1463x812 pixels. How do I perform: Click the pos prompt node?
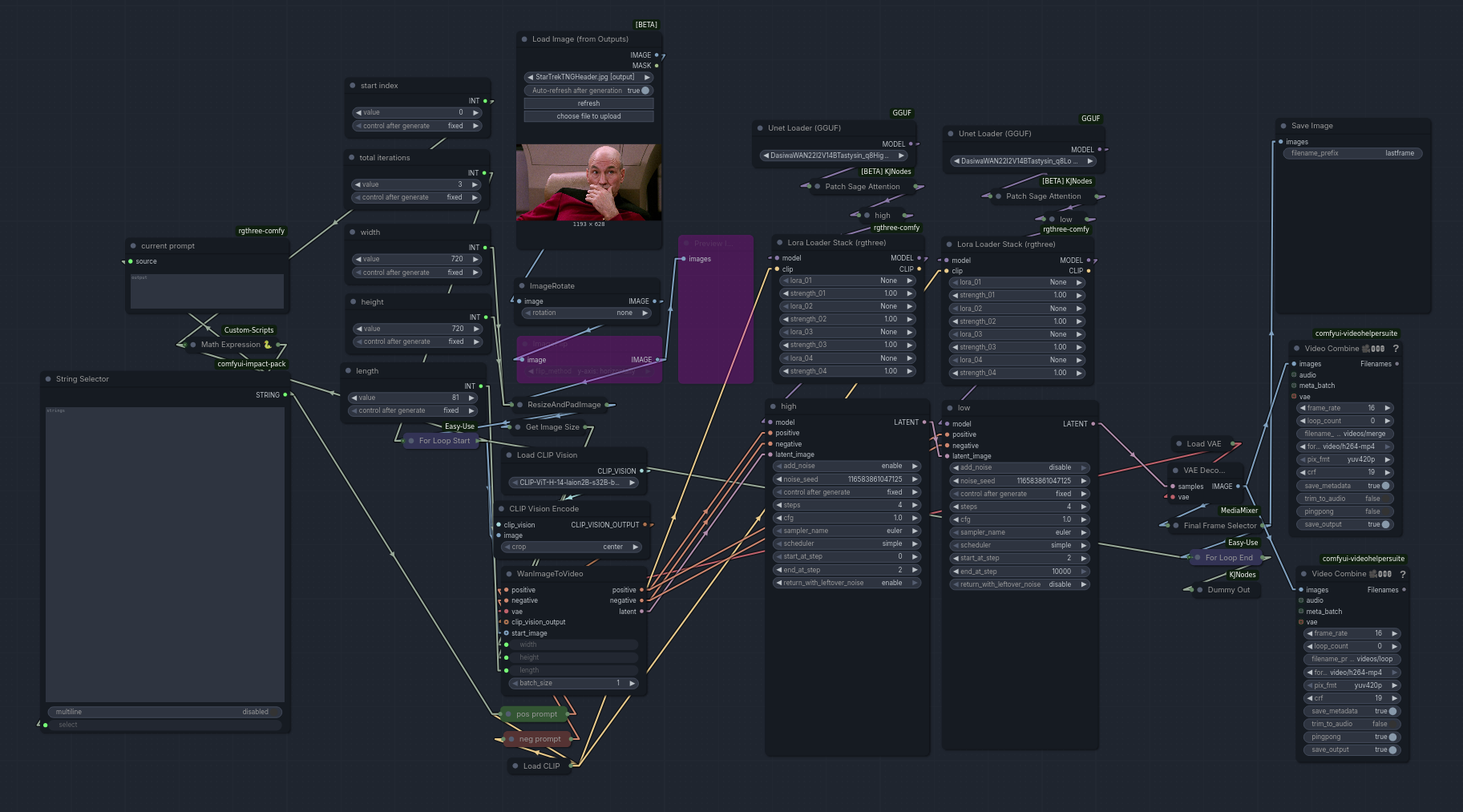coord(535,714)
